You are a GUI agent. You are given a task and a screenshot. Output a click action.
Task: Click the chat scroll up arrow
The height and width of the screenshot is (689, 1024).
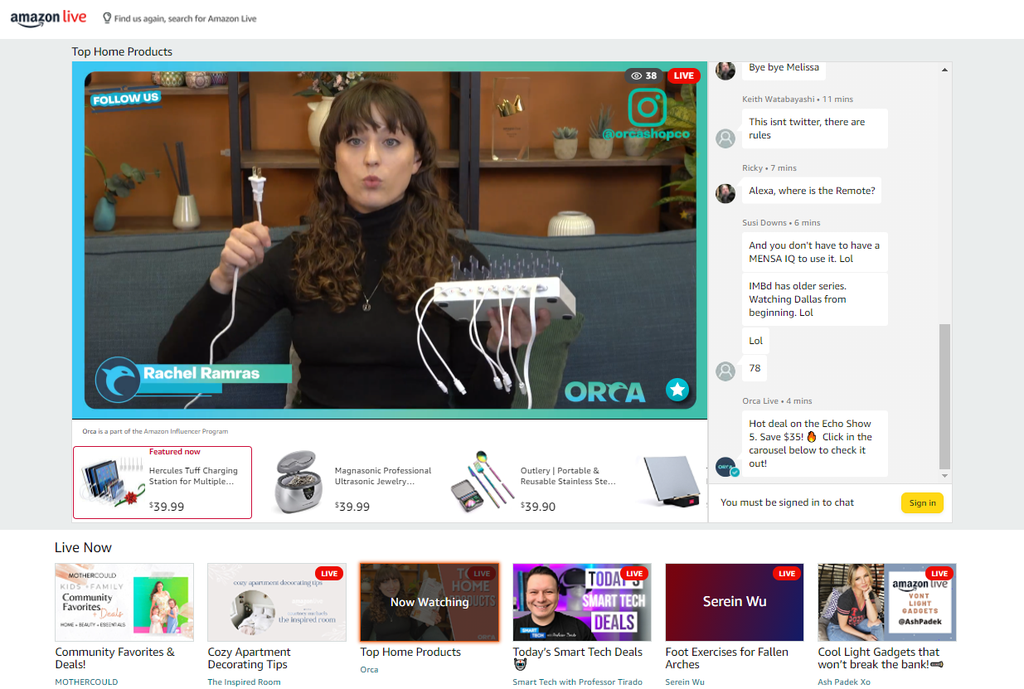pos(944,70)
